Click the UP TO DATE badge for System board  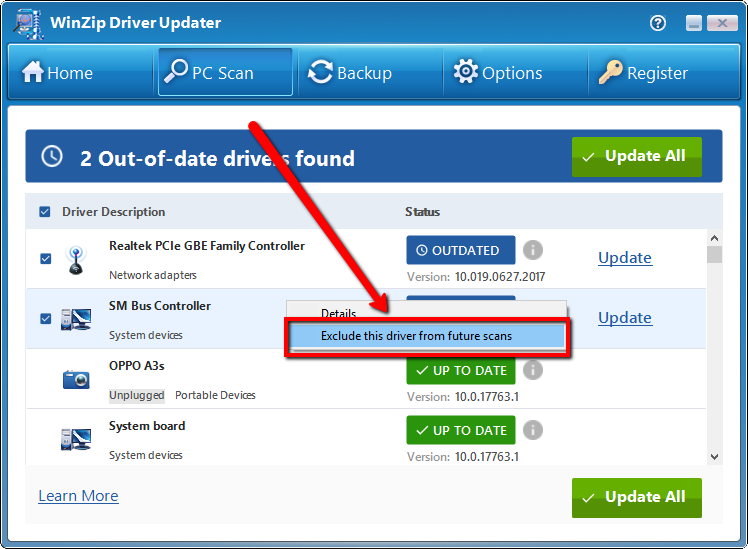(461, 430)
